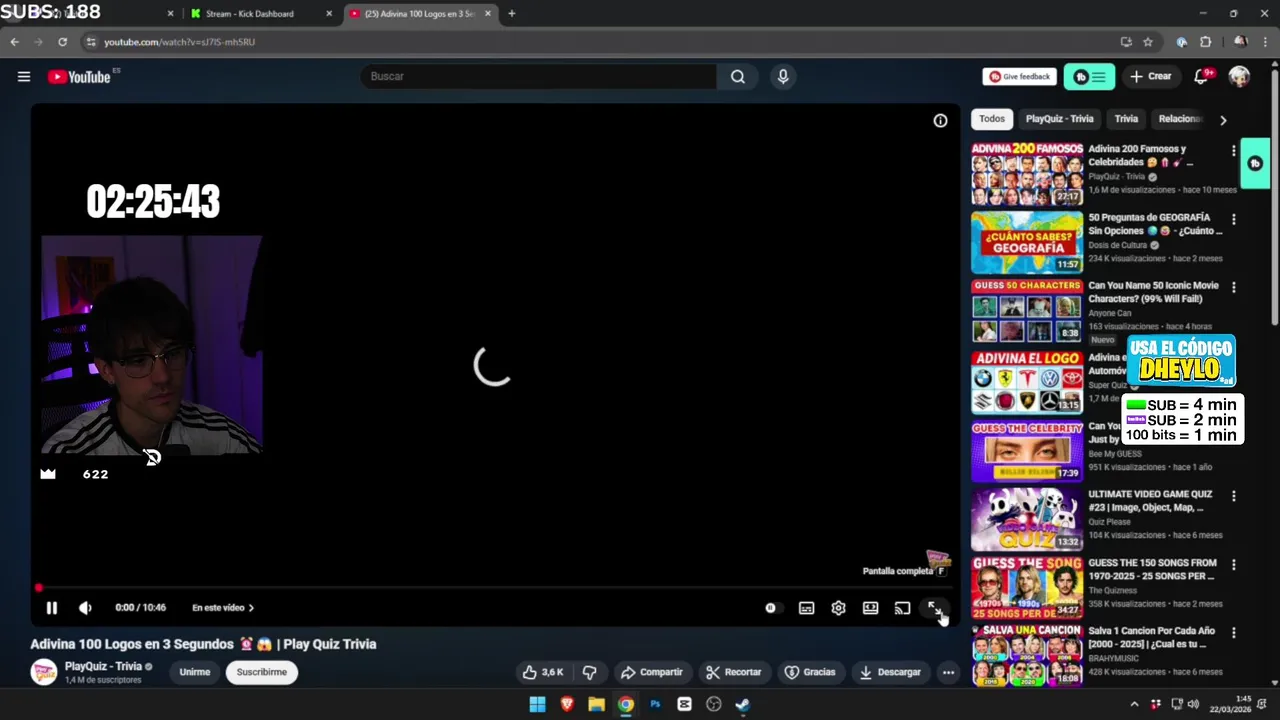Viewport: 1280px width, 720px height.
Task: Open player settings gear
Action: click(x=838, y=607)
